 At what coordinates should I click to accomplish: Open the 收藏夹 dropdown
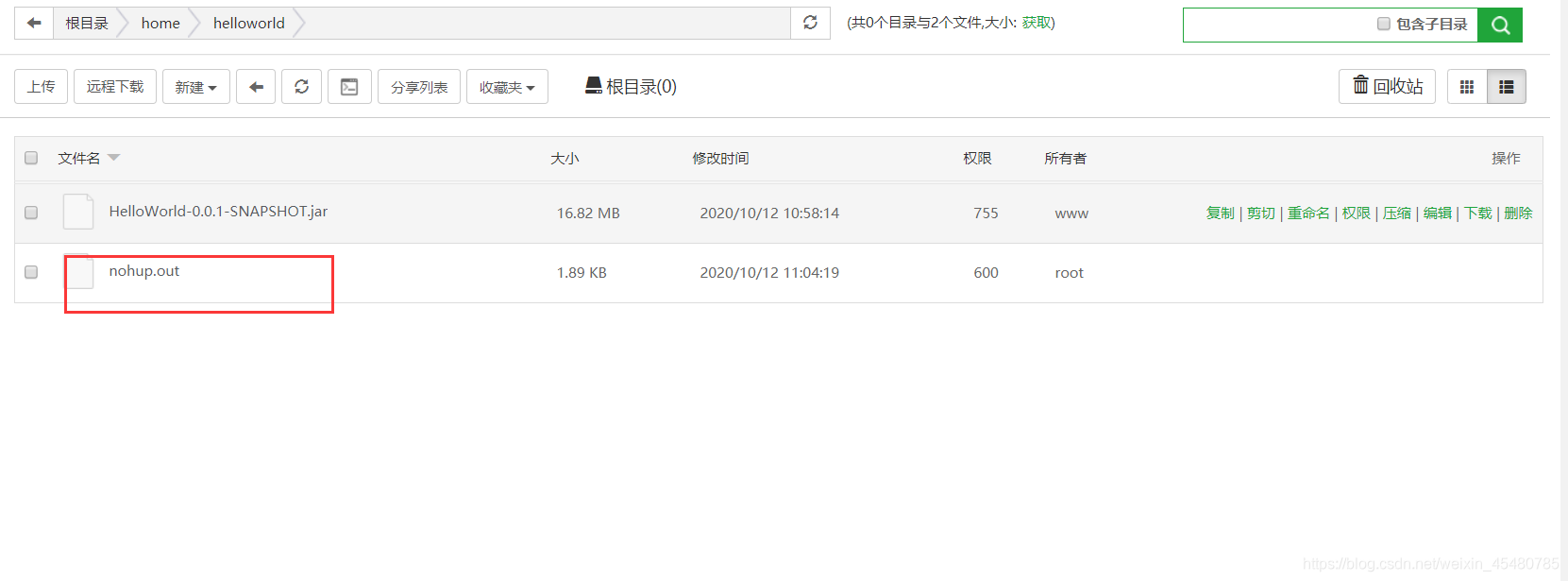507,87
